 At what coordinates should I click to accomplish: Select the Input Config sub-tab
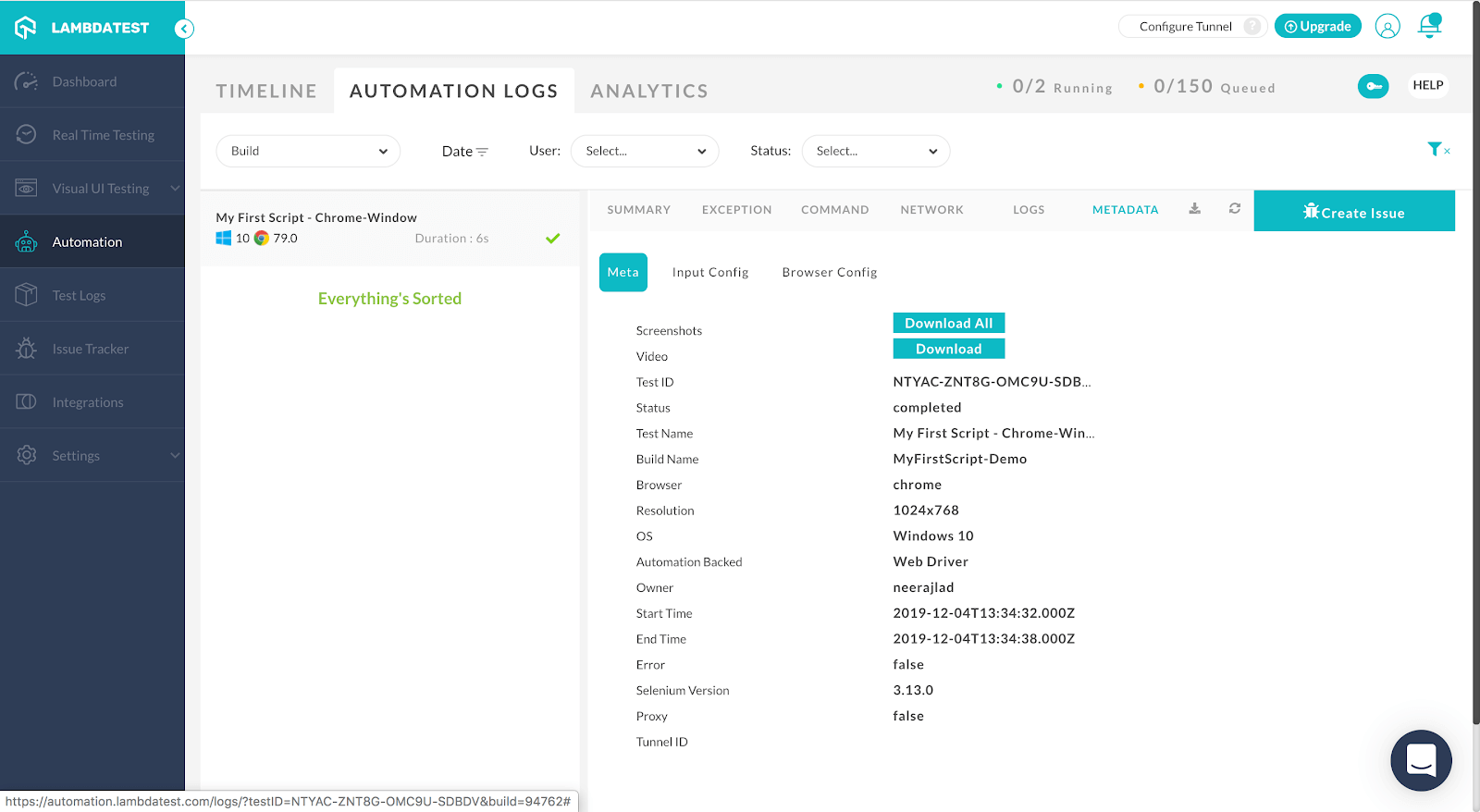tap(710, 272)
